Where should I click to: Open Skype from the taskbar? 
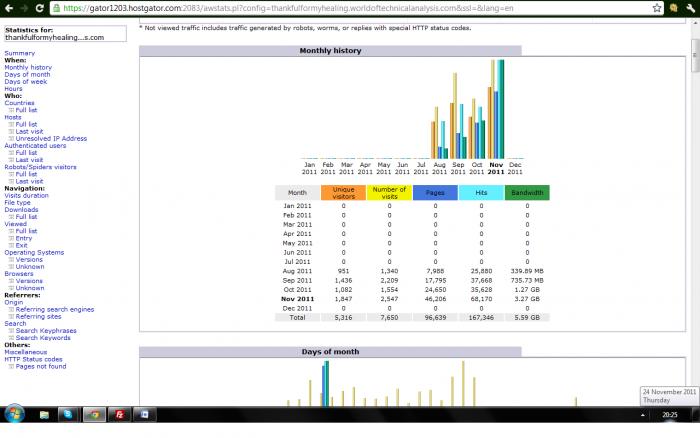tap(68, 415)
